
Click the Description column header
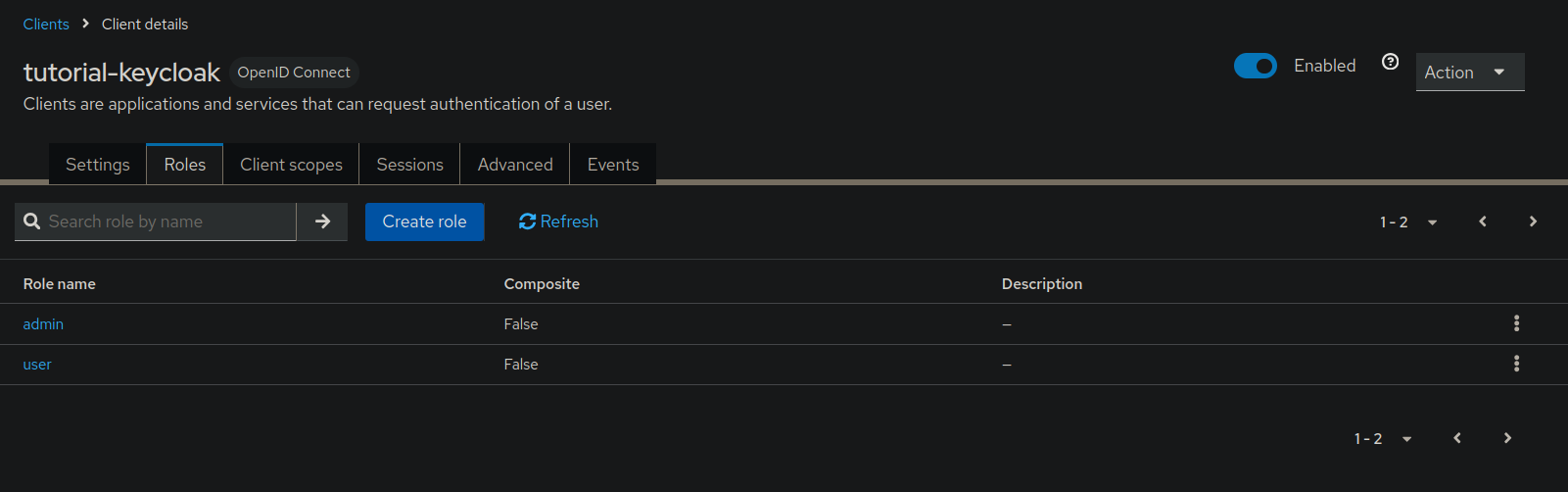1042,283
